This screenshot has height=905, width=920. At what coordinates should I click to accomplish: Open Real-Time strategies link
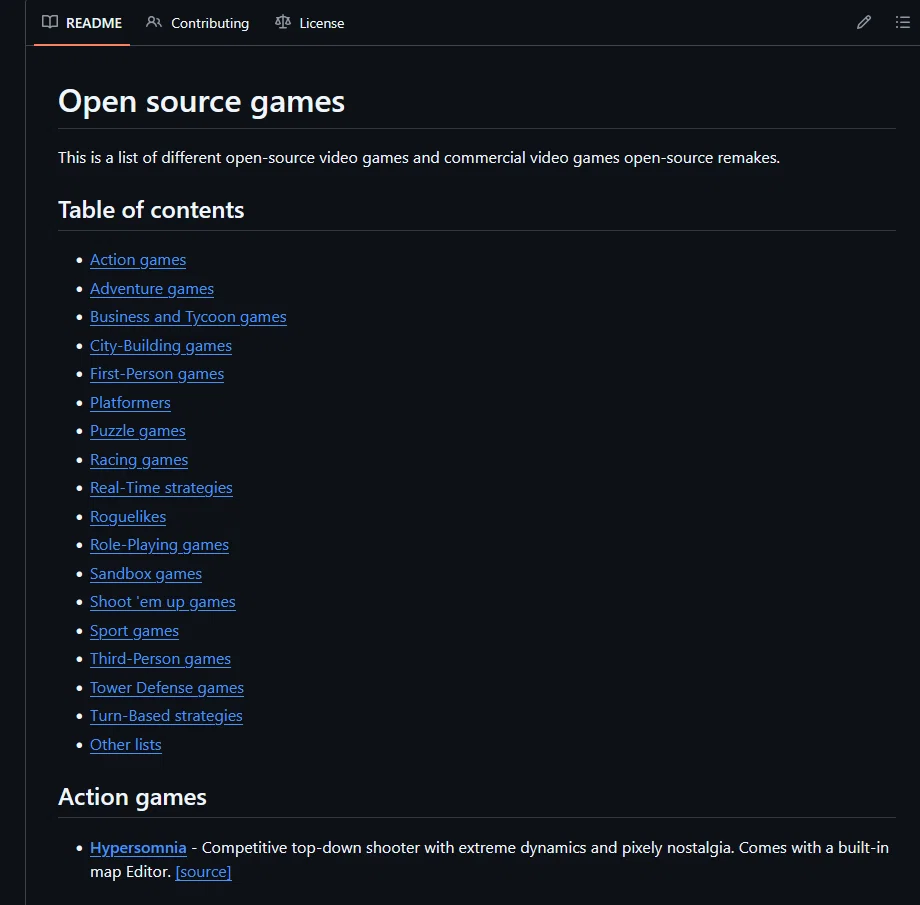(x=161, y=488)
